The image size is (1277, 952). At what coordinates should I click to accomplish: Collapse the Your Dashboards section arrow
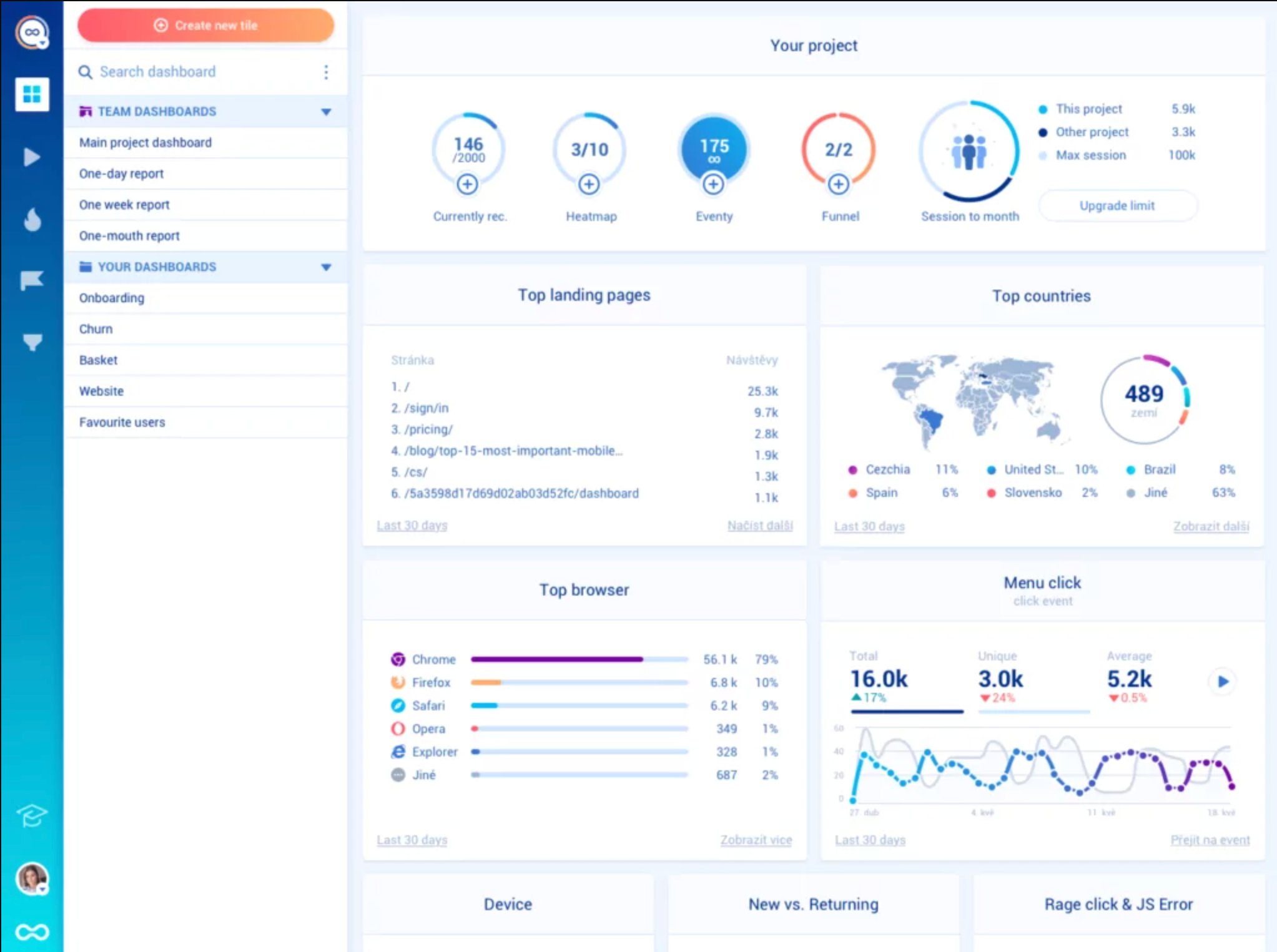coord(326,267)
